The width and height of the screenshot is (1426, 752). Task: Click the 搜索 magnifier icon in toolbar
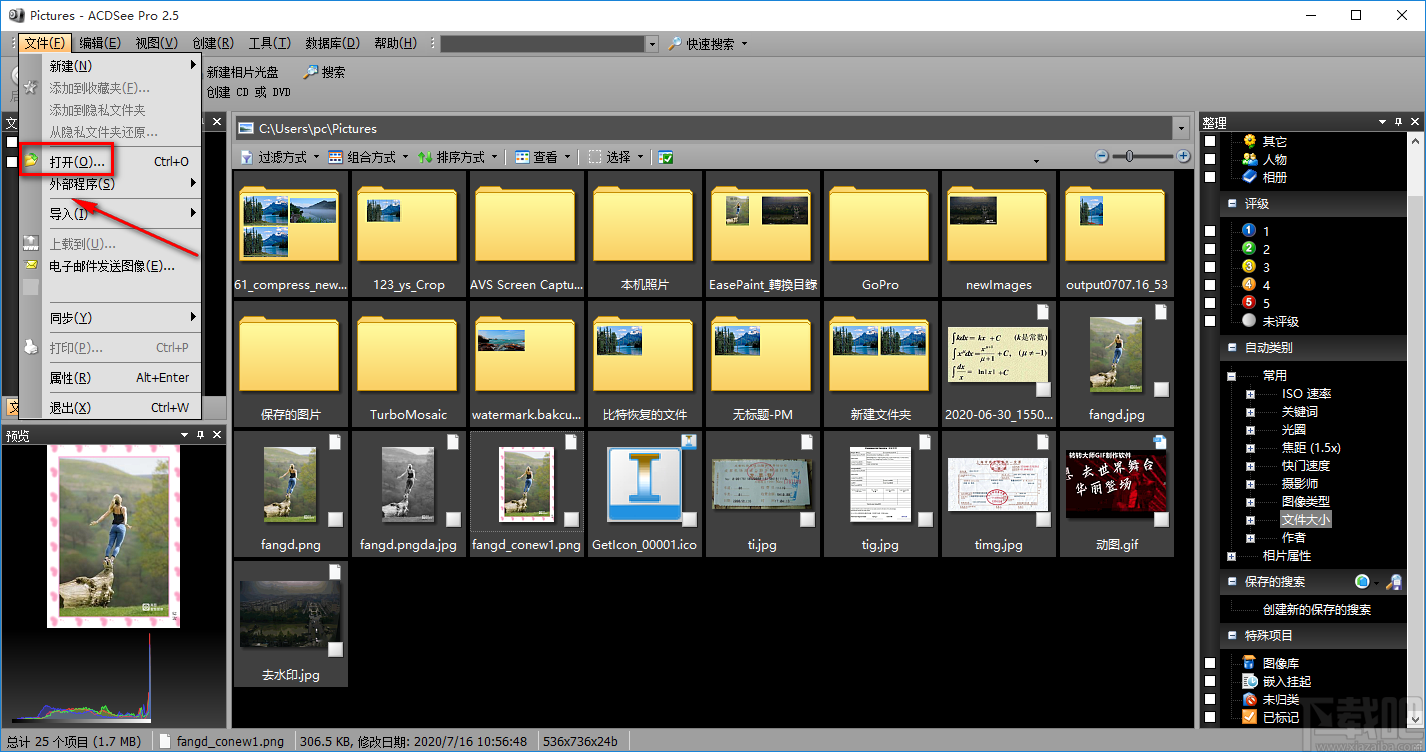tap(310, 72)
